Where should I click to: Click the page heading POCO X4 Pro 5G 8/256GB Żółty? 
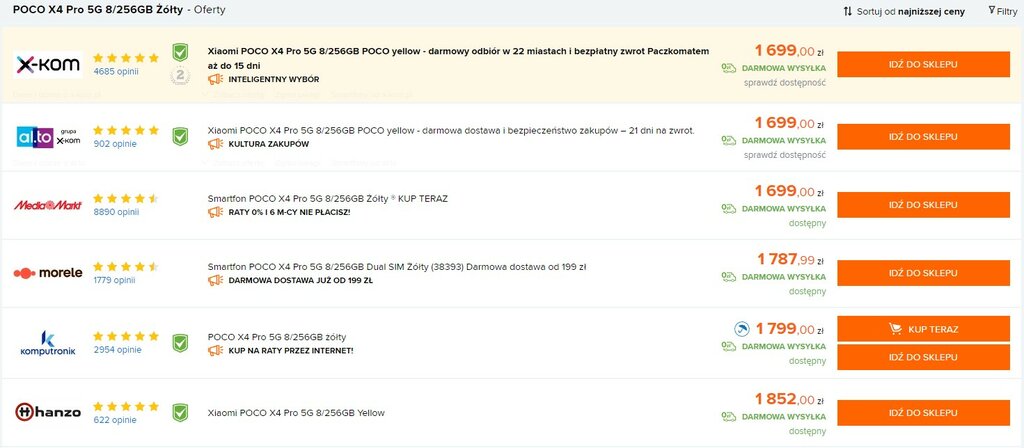coord(98,10)
